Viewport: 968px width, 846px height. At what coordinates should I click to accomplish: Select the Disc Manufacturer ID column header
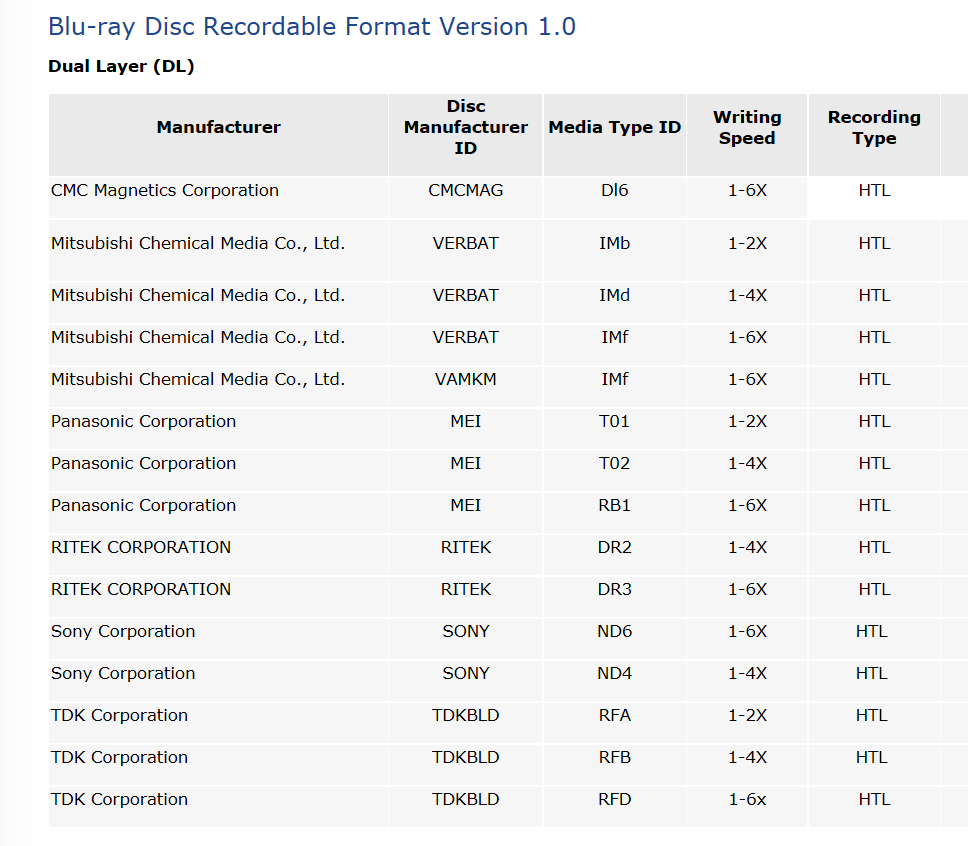(x=465, y=127)
